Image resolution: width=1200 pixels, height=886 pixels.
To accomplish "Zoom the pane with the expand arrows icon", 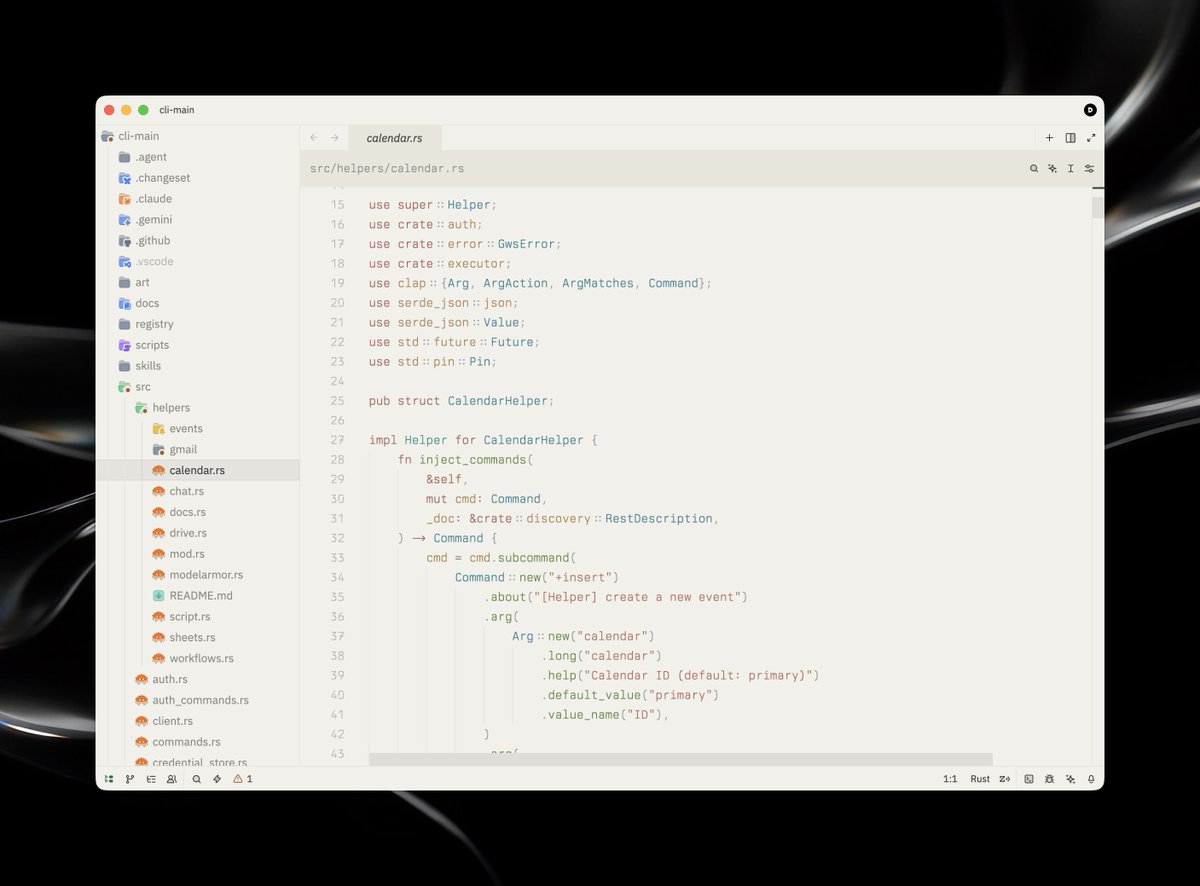I will pyautogui.click(x=1091, y=138).
